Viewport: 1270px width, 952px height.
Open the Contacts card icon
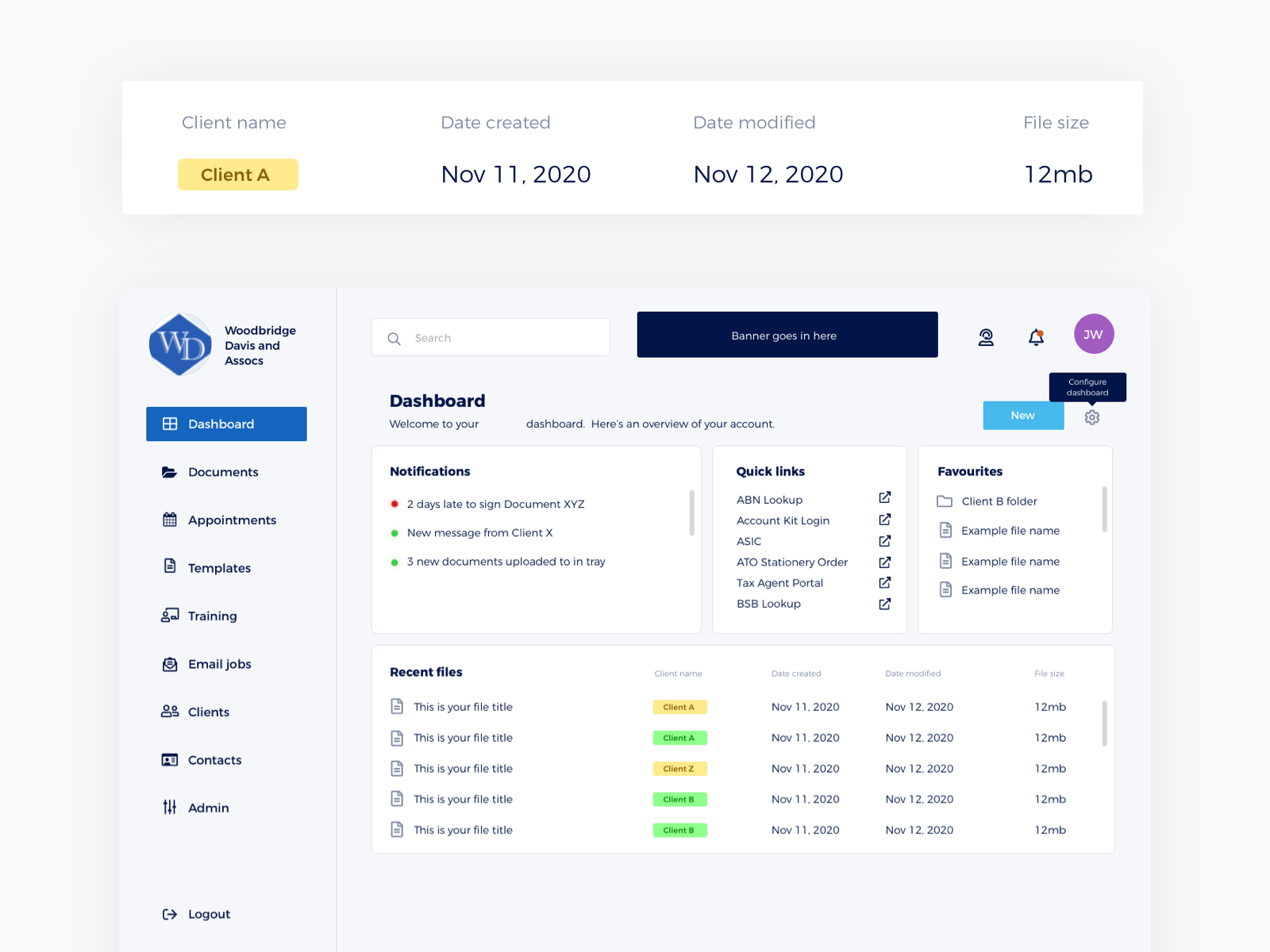[169, 760]
